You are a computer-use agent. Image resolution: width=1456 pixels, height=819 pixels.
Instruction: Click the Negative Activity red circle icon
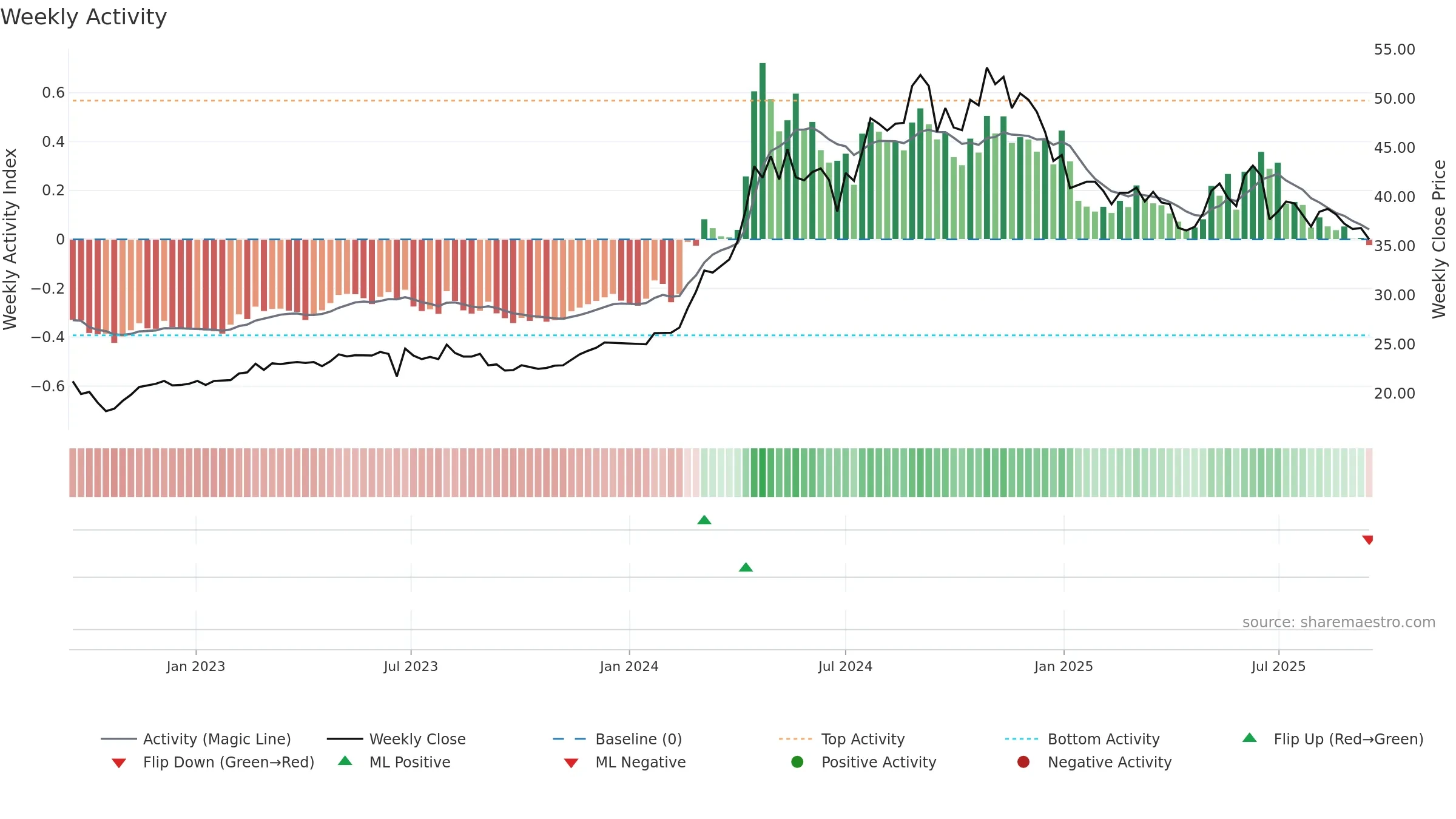[1023, 762]
